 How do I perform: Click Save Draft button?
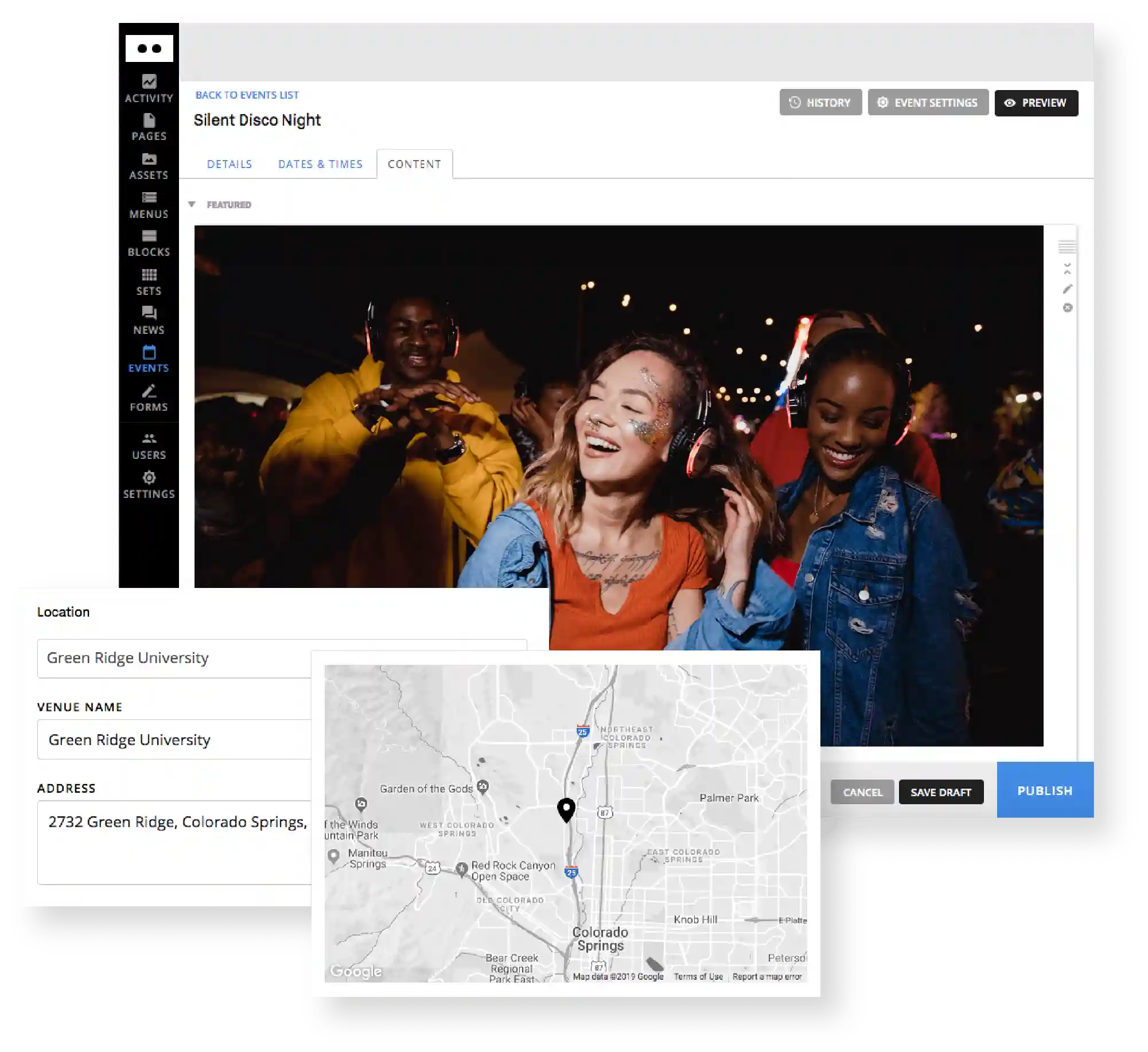tap(940, 792)
